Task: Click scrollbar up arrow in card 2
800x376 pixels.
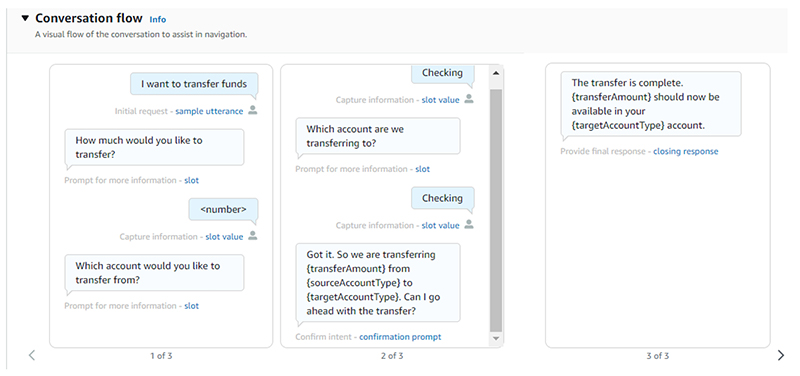Action: (496, 73)
